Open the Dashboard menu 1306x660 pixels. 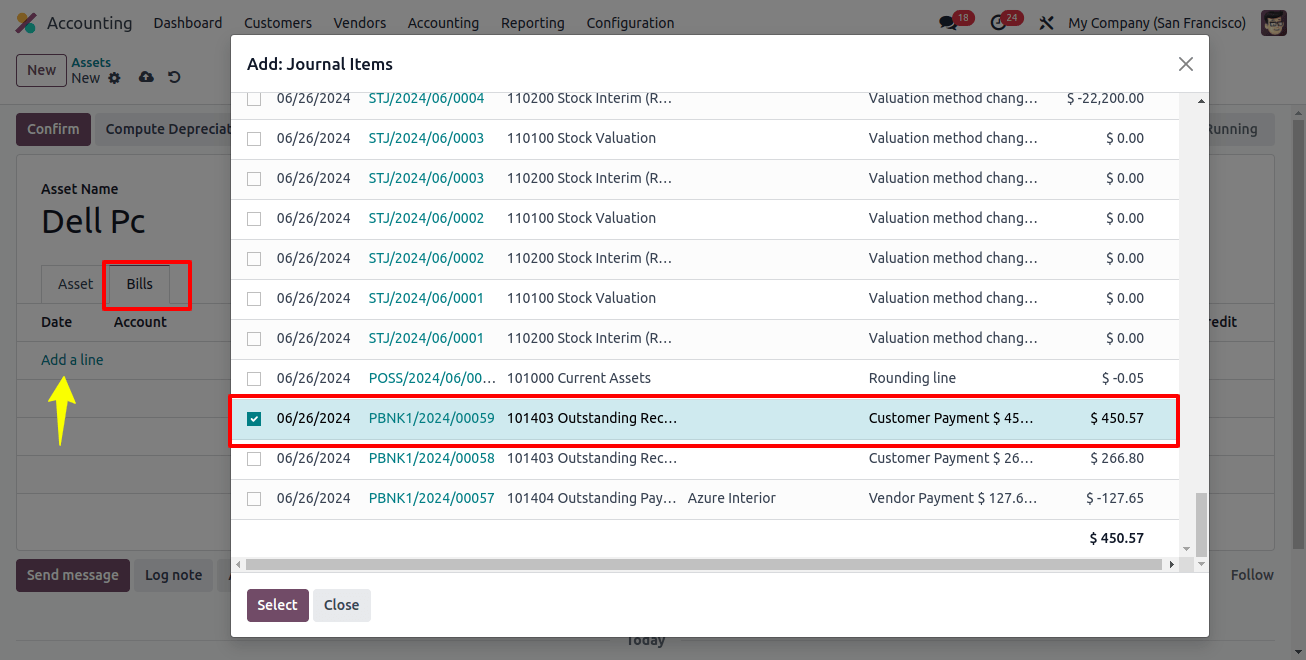point(188,23)
